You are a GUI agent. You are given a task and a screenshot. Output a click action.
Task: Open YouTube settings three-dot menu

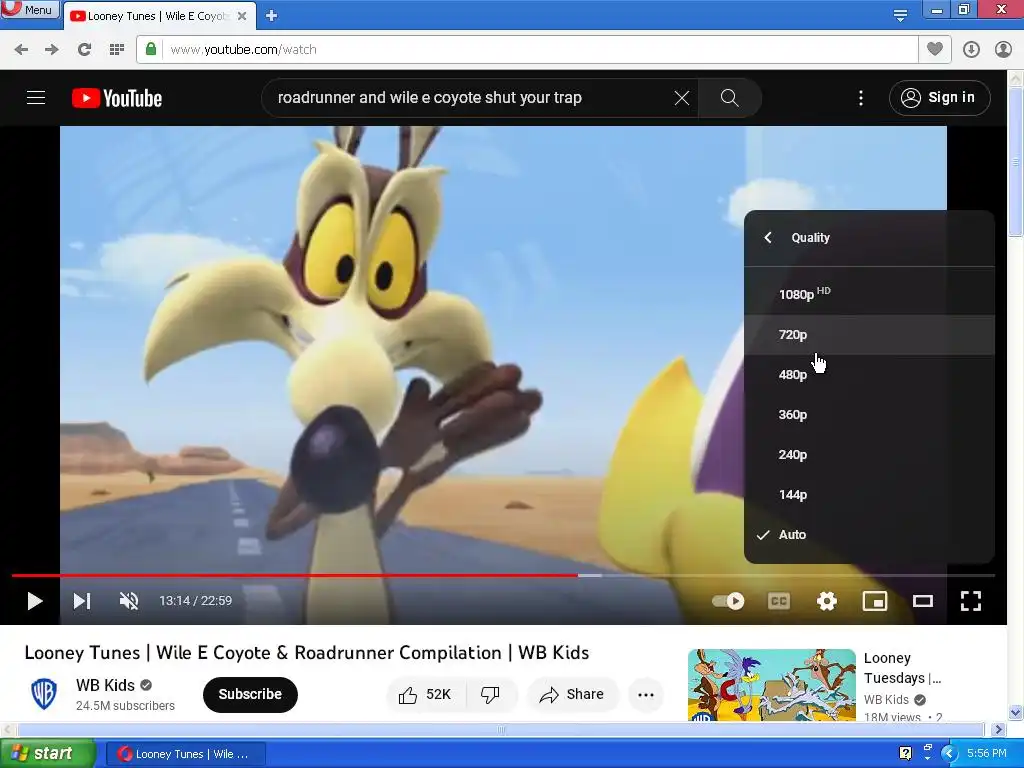click(861, 98)
